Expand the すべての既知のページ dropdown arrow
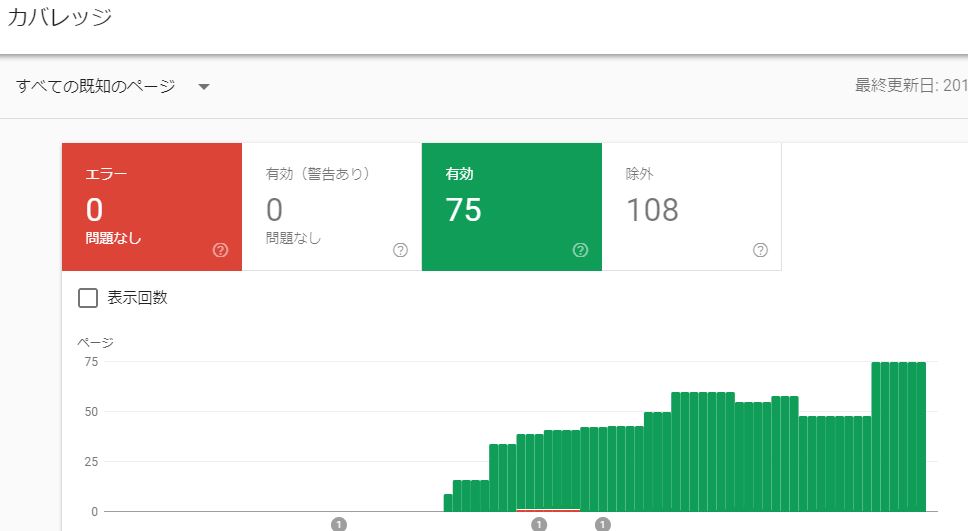The image size is (968, 531). [204, 86]
